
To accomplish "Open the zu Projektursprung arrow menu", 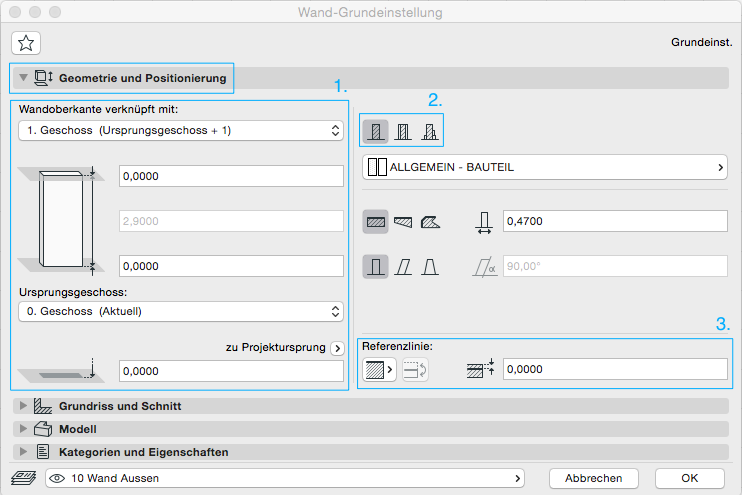I will 337,348.
